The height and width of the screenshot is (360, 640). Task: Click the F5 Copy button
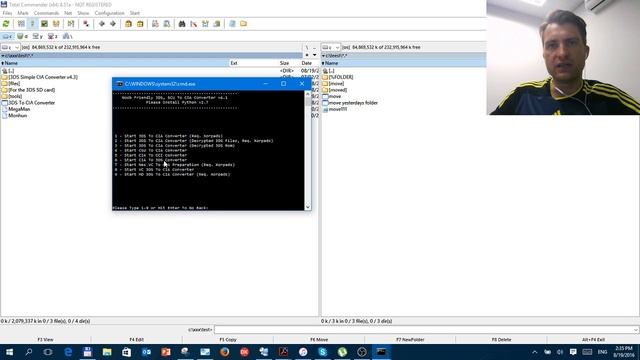pos(228,340)
